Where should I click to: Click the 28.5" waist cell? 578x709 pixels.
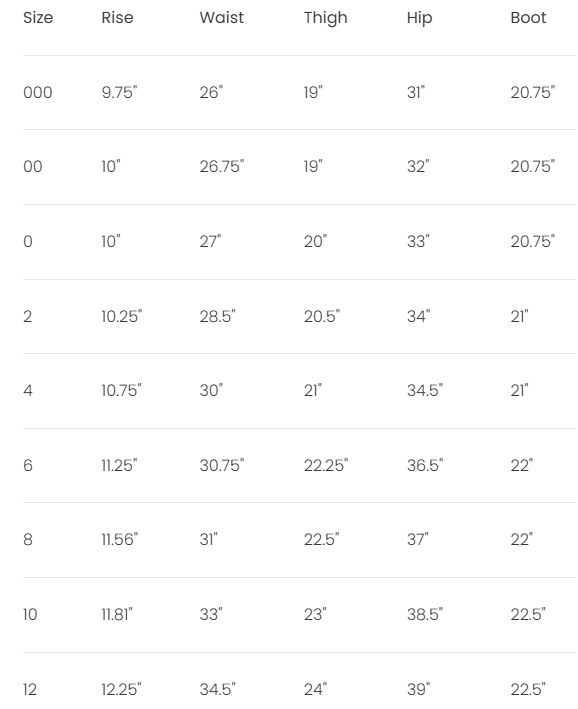tap(218, 316)
